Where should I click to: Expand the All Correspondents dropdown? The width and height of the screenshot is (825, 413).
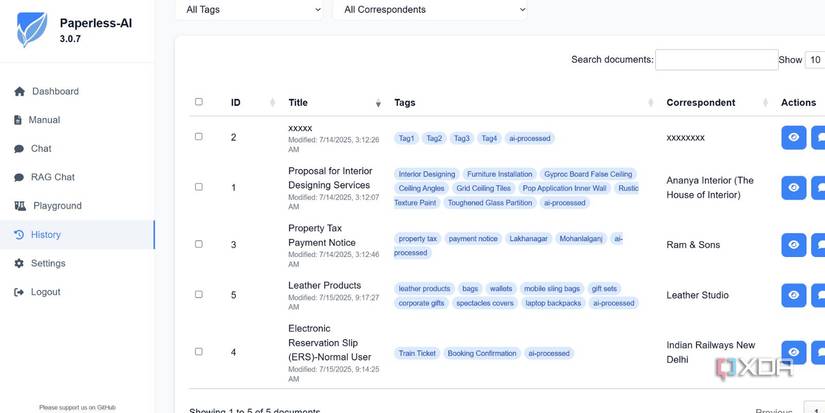430,10
